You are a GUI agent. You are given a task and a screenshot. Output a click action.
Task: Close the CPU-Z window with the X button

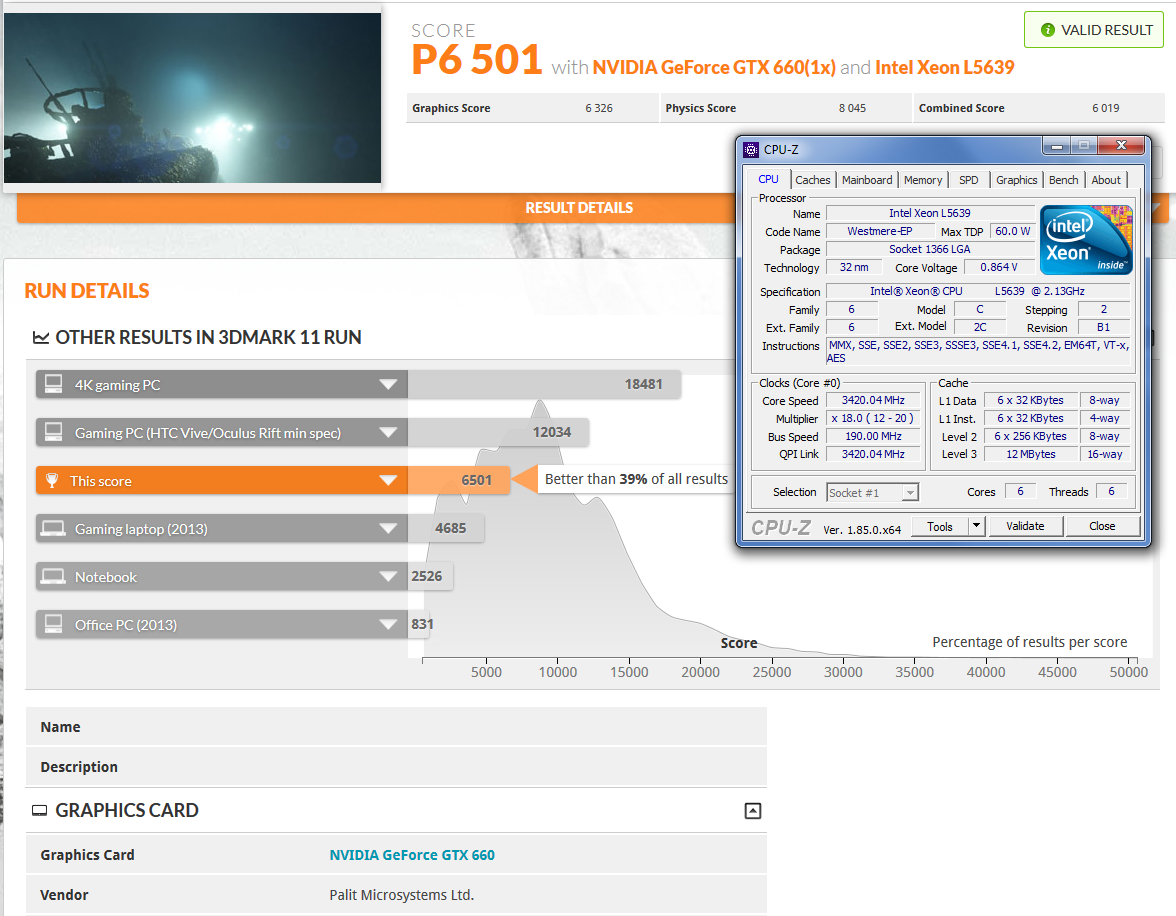[x=1121, y=146]
